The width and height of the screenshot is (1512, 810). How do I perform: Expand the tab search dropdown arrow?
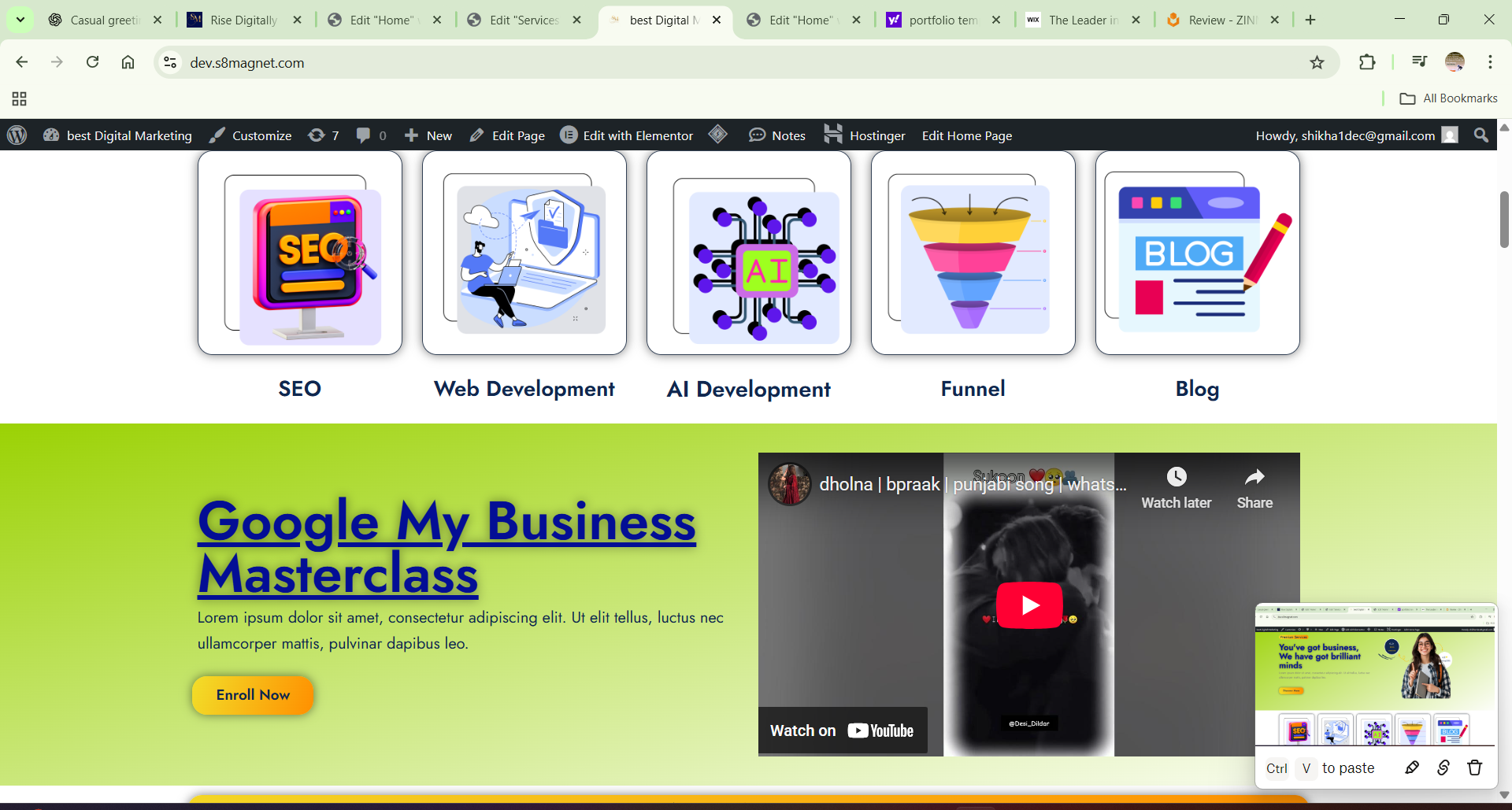(x=20, y=20)
